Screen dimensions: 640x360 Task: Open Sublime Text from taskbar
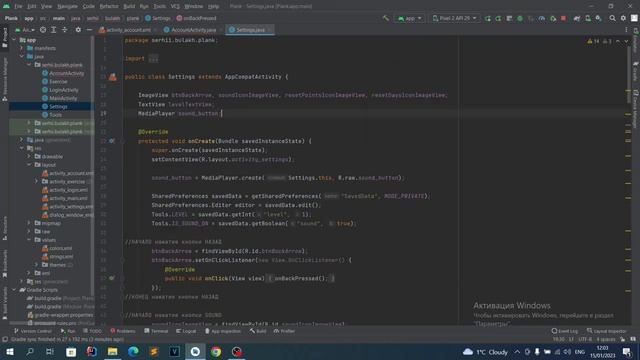[x=154, y=351]
